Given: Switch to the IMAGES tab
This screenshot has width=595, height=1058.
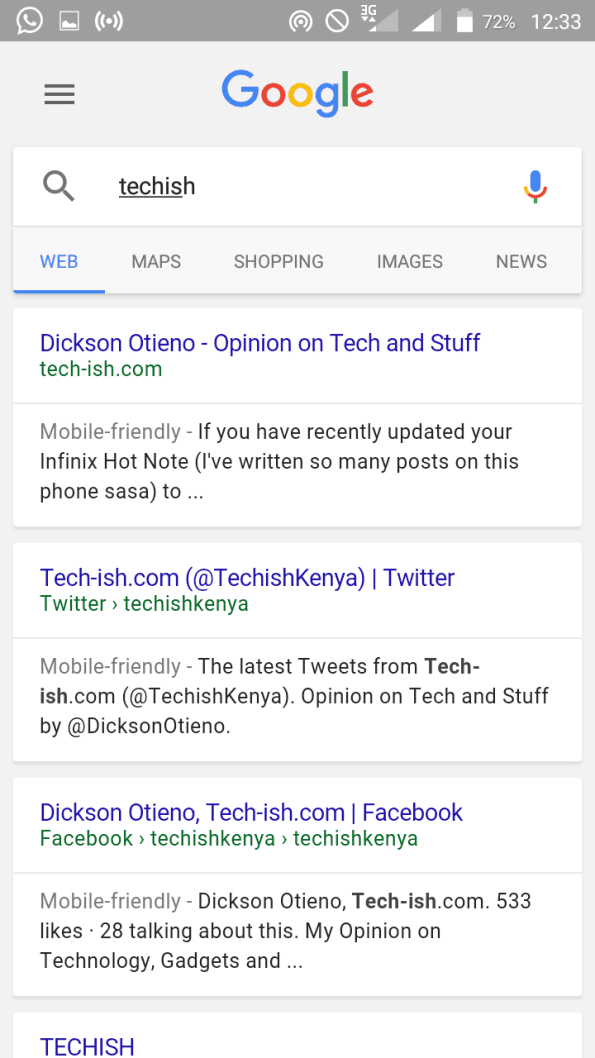Looking at the screenshot, I should 409,261.
